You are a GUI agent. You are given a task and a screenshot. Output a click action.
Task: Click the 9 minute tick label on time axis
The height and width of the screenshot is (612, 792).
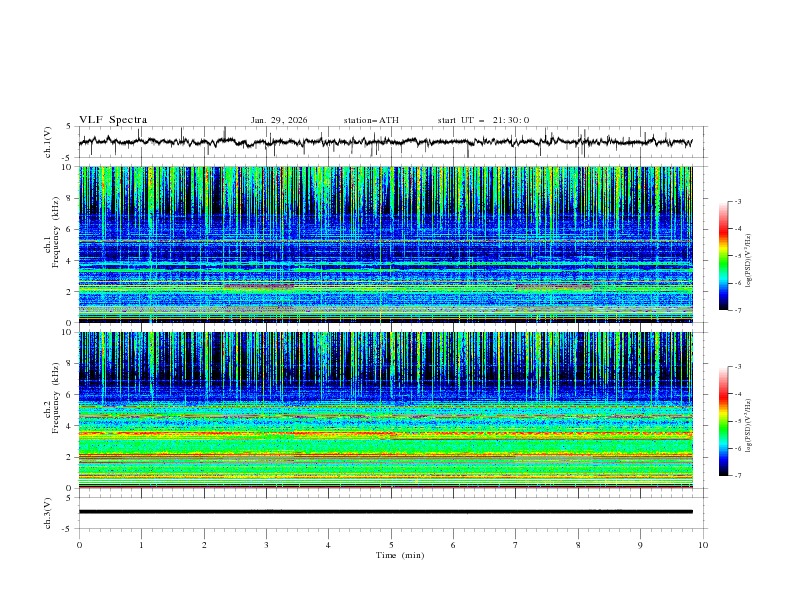pyautogui.click(x=641, y=545)
